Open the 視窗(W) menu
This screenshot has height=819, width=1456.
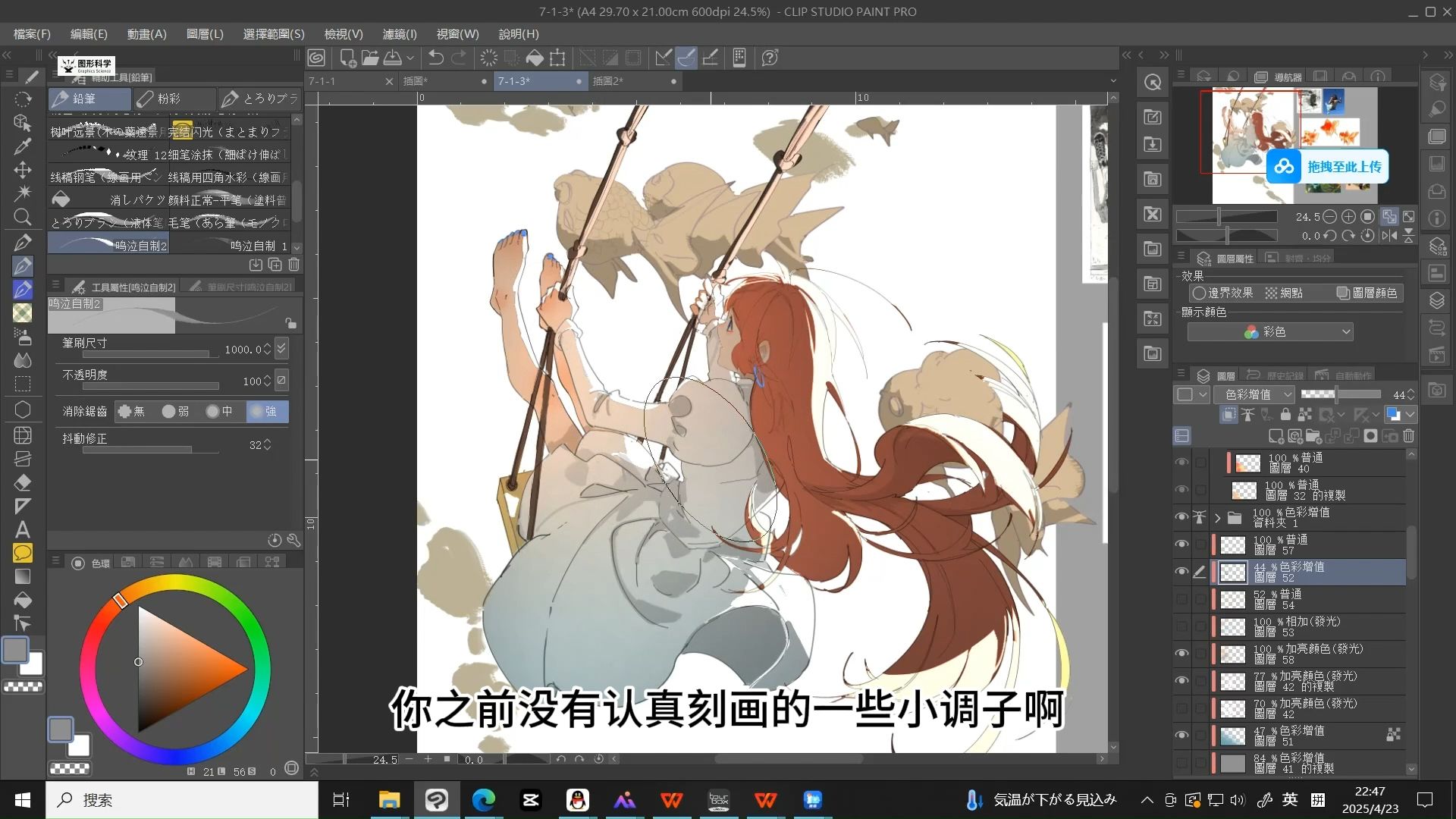457,34
